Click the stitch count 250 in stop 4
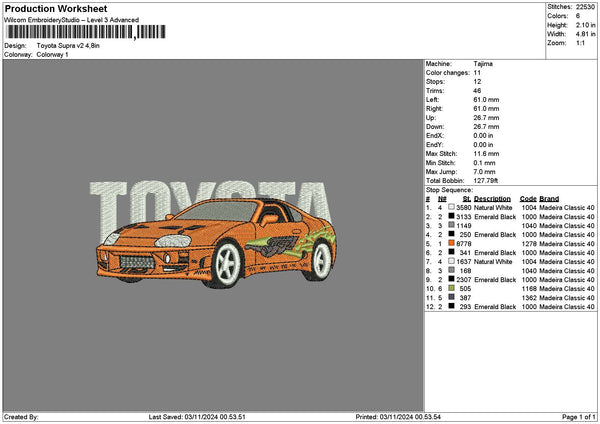This screenshot has width=600, height=424. tap(465, 235)
